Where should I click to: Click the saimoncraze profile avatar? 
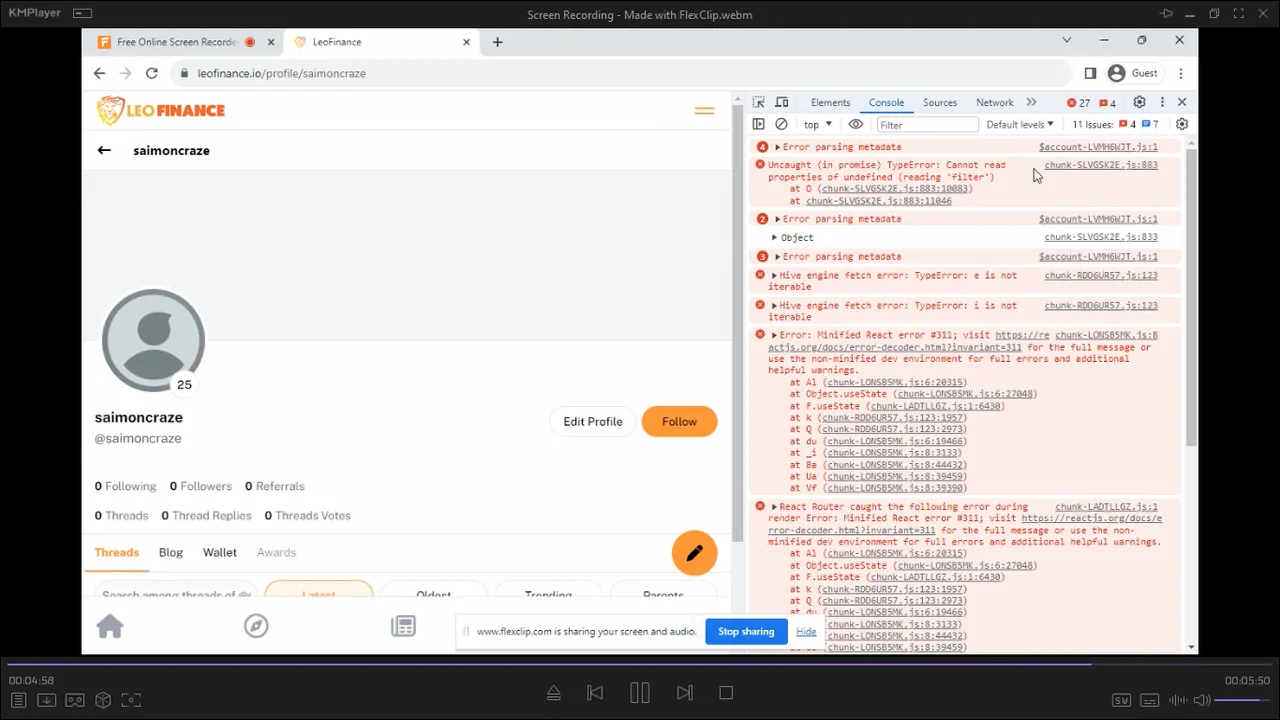click(153, 340)
